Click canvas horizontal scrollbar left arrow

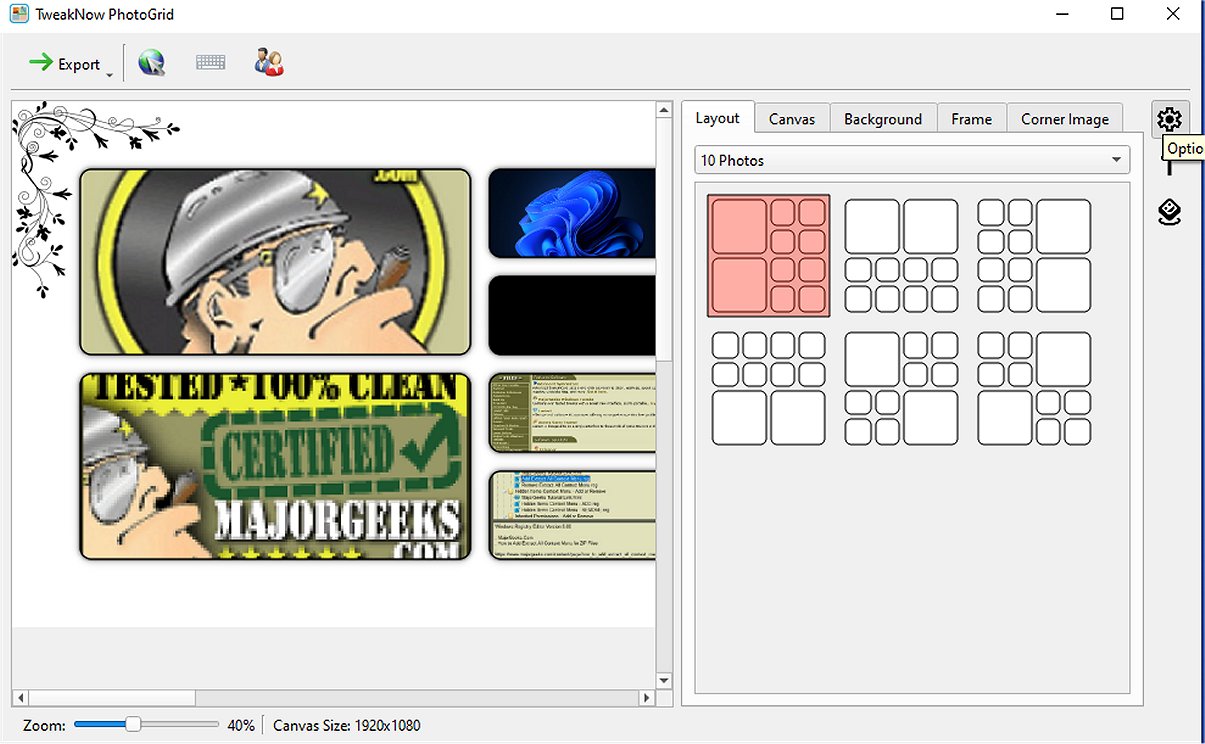[x=19, y=697]
